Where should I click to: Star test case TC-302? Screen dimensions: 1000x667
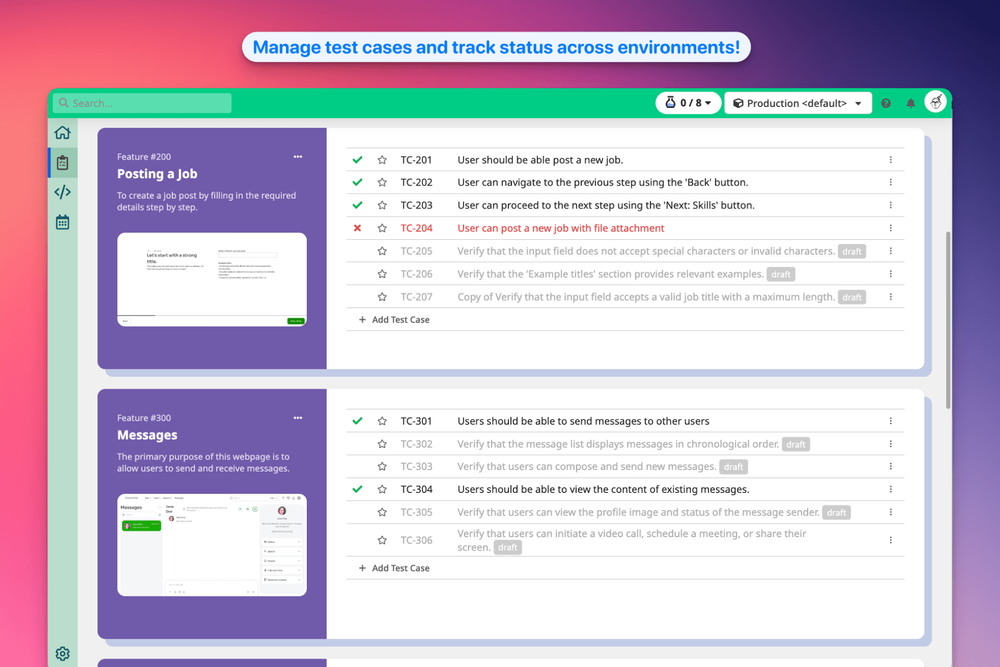tap(382, 444)
